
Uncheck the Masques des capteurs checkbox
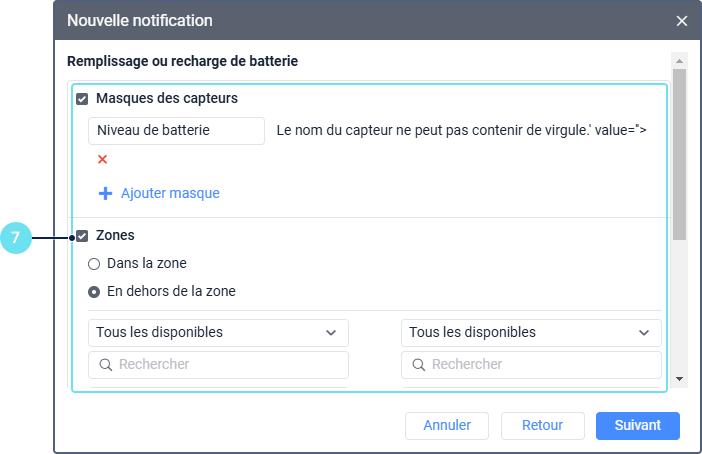click(82, 99)
